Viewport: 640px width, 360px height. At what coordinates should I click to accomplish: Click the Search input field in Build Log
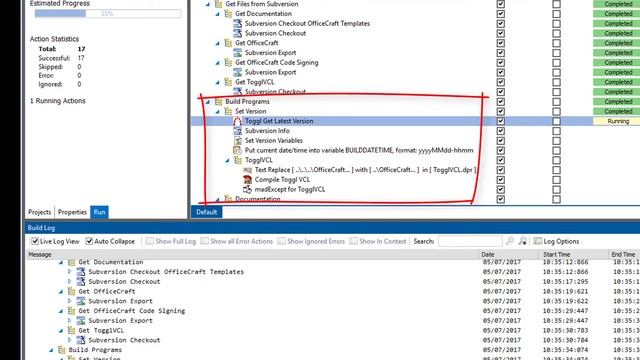(x=470, y=241)
